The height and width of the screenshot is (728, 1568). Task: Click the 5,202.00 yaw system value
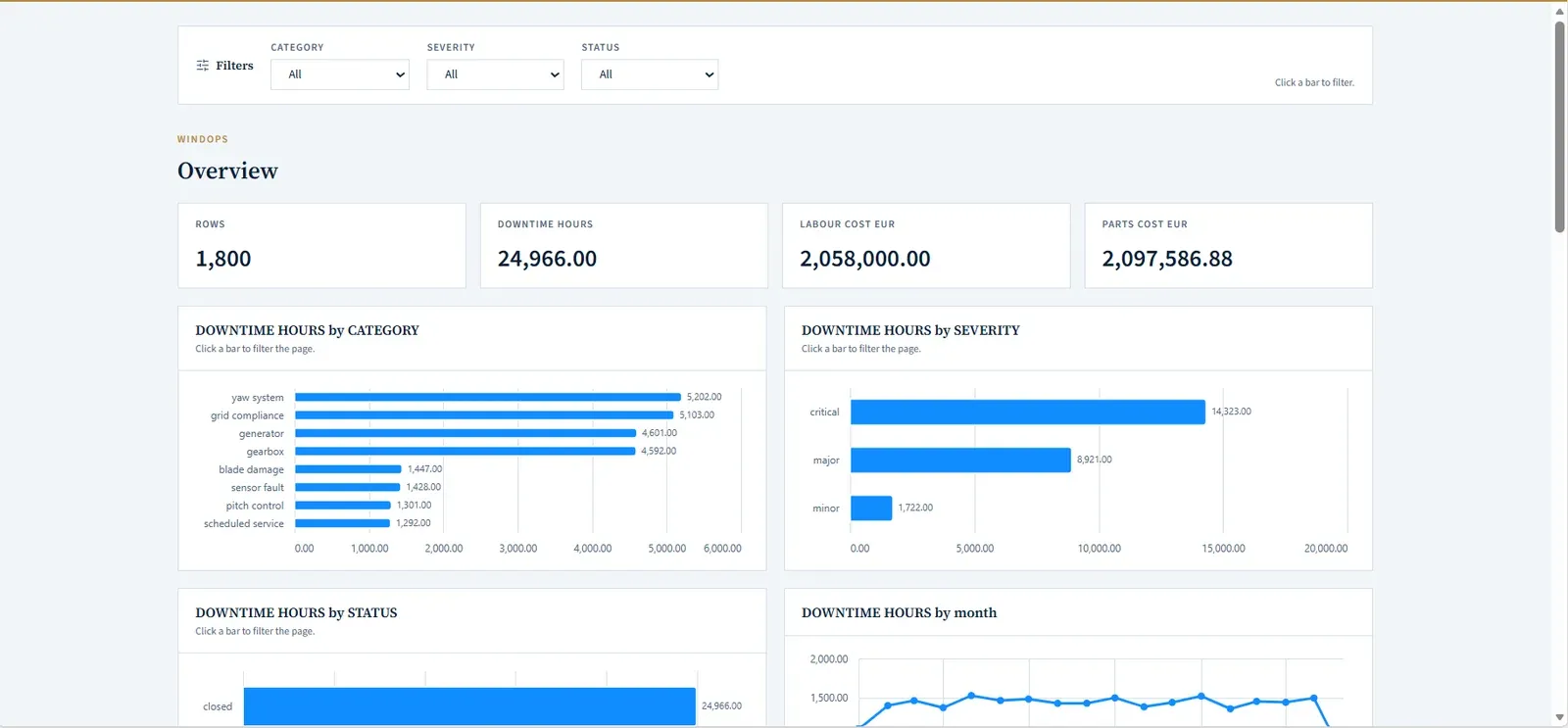click(704, 397)
